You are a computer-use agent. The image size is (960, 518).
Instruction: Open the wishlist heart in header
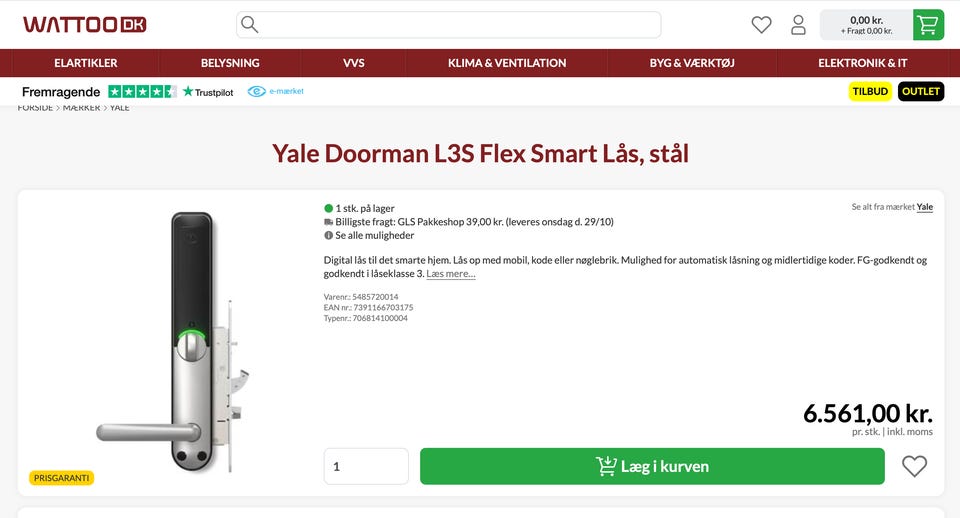761,25
